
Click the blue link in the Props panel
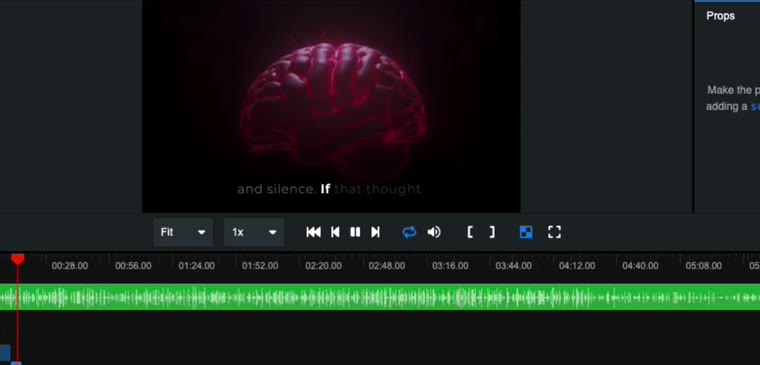[755, 106]
